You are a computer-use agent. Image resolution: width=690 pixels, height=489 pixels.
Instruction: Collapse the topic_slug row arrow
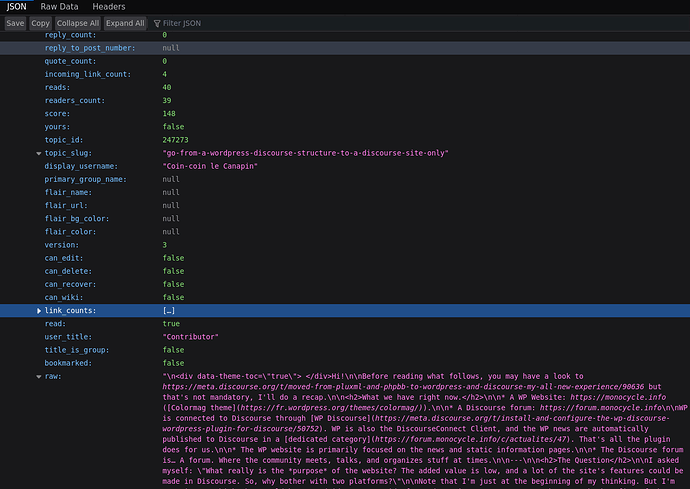coord(39,154)
